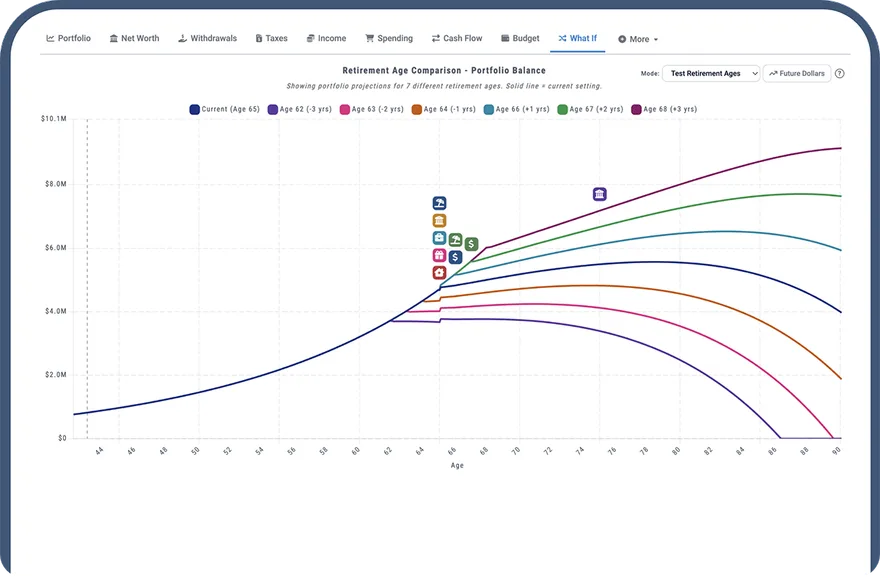Image resolution: width=880 pixels, height=577 pixels.
Task: Click the blue dollar sign event marker
Action: [x=455, y=257]
